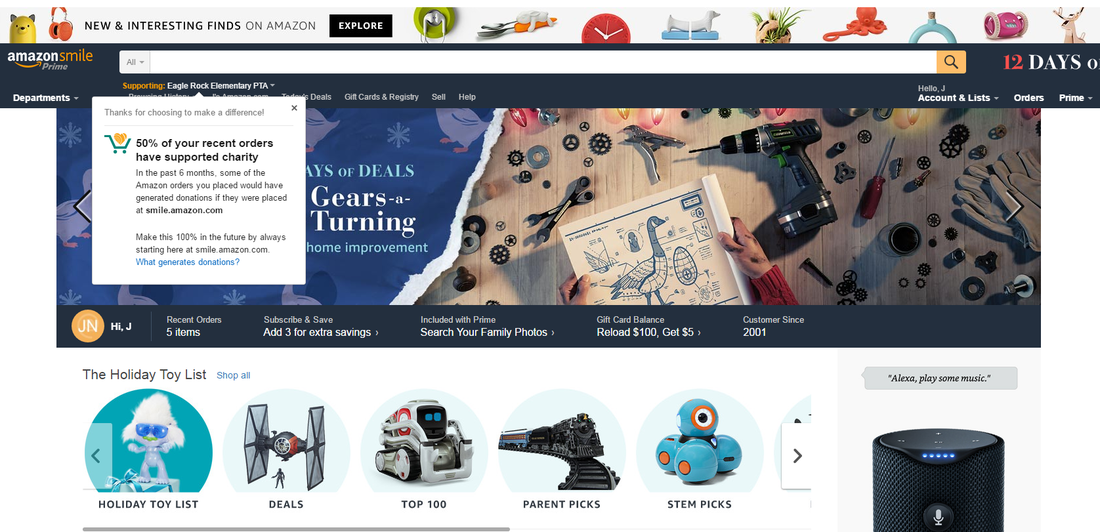Click the EXPLORE button in top banner
Image resolution: width=1100 pixels, height=532 pixels.
[x=361, y=26]
